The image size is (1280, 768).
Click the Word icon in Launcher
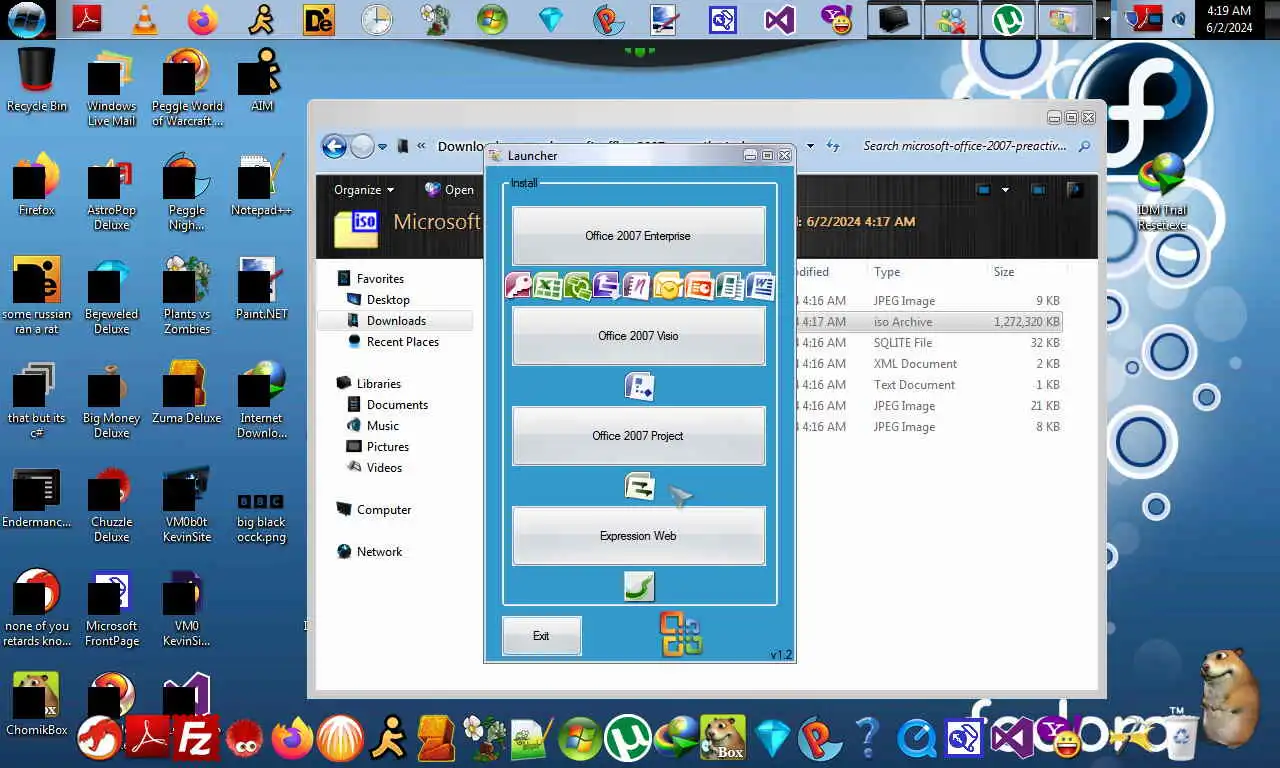(760, 287)
